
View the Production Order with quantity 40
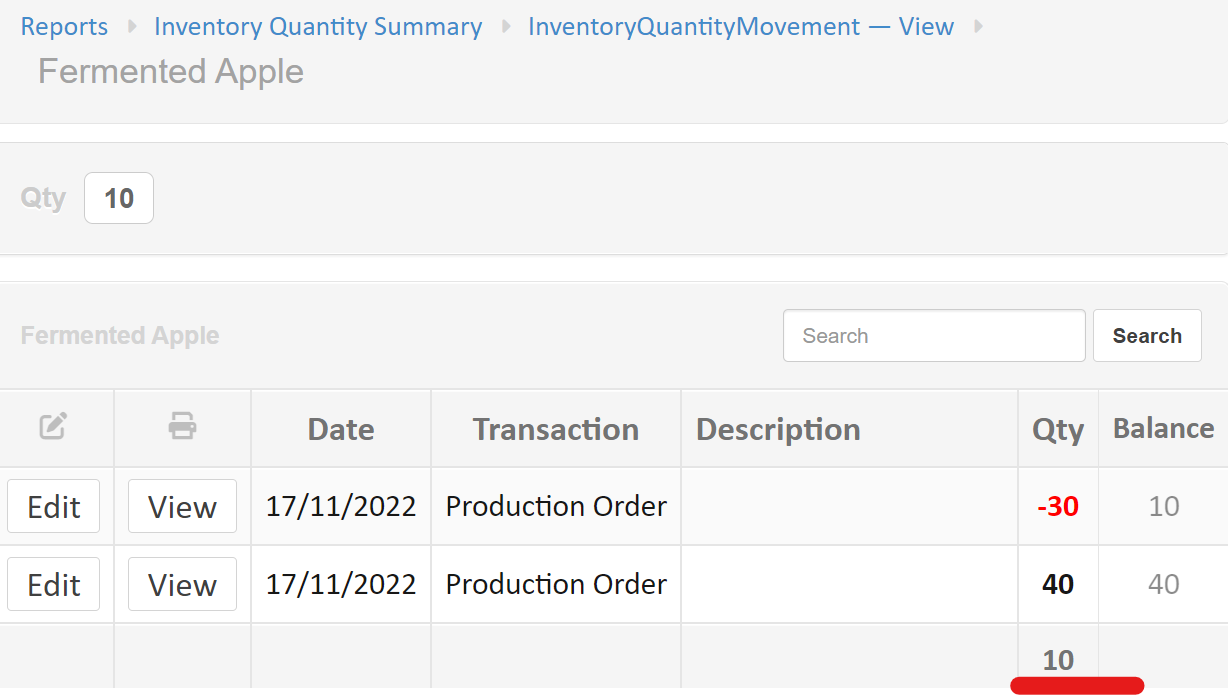[x=182, y=584]
